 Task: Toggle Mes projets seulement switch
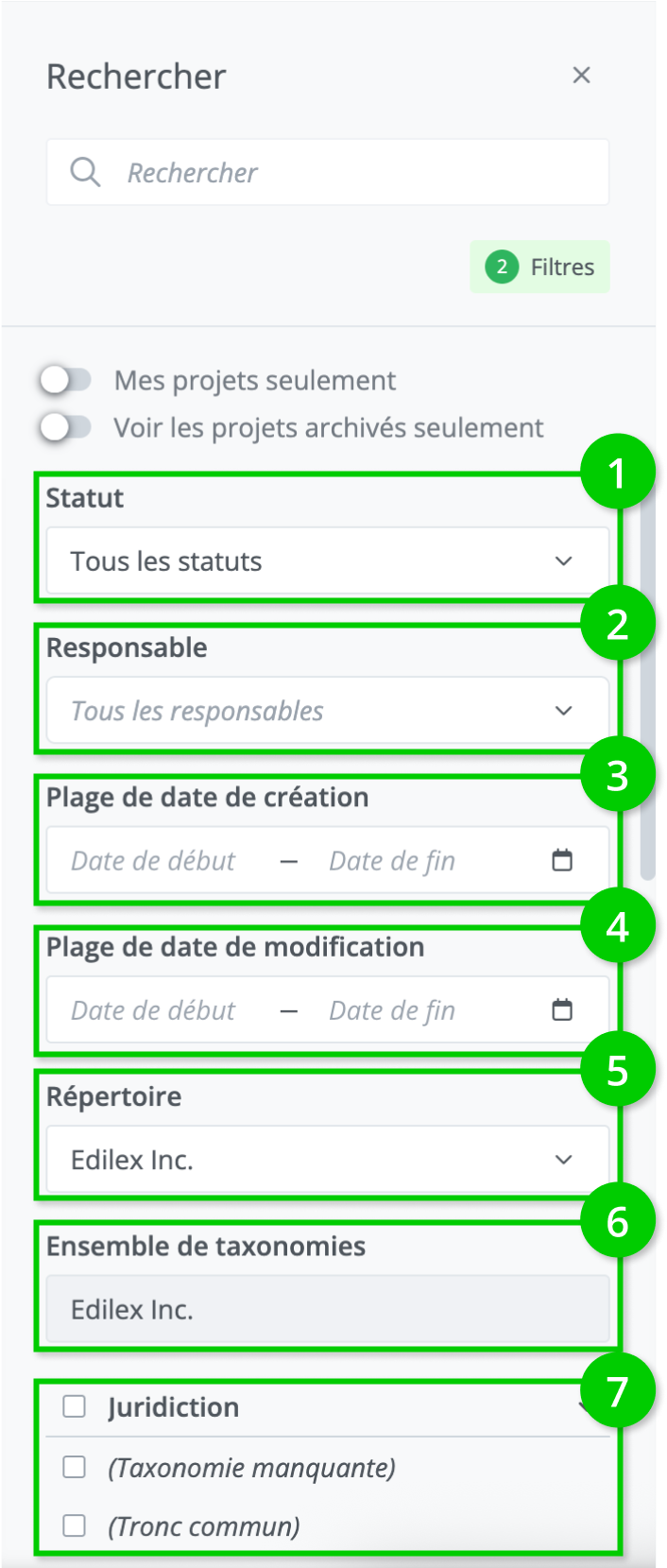coord(66,380)
